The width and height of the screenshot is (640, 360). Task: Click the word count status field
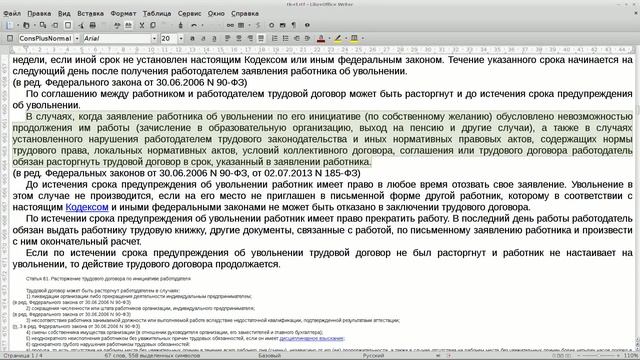(152, 356)
